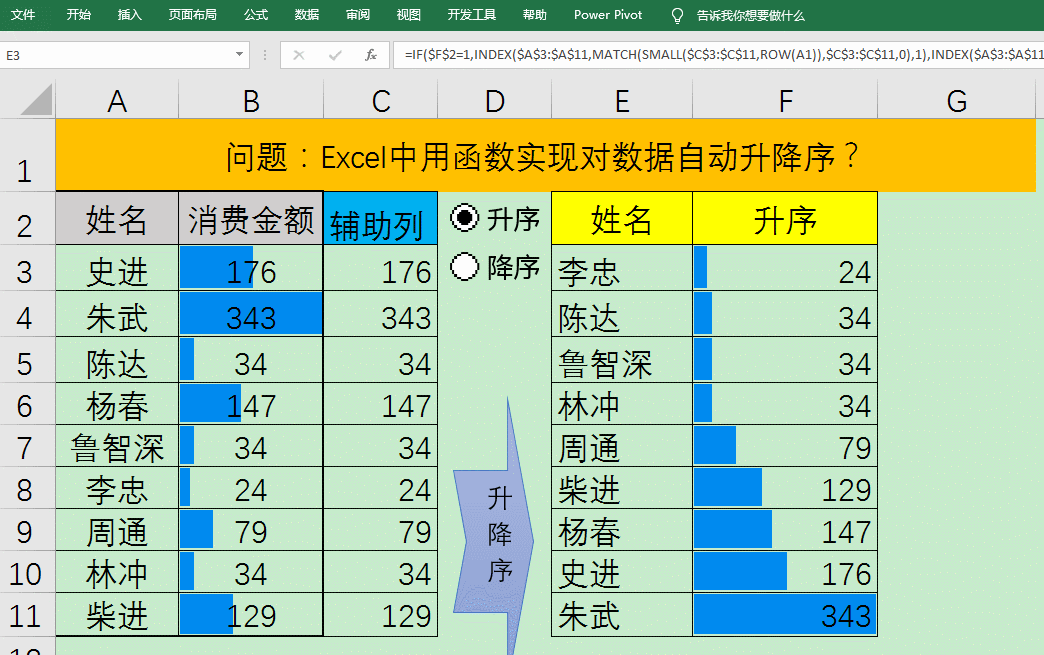The image size is (1044, 655).
Task: Click cell B4 data bar 343
Action: pos(251,314)
